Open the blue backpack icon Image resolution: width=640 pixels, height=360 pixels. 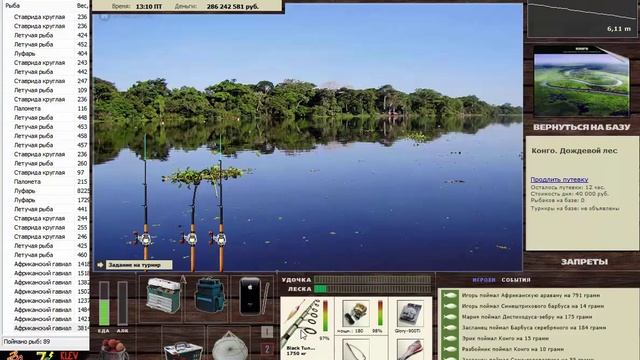210,295
